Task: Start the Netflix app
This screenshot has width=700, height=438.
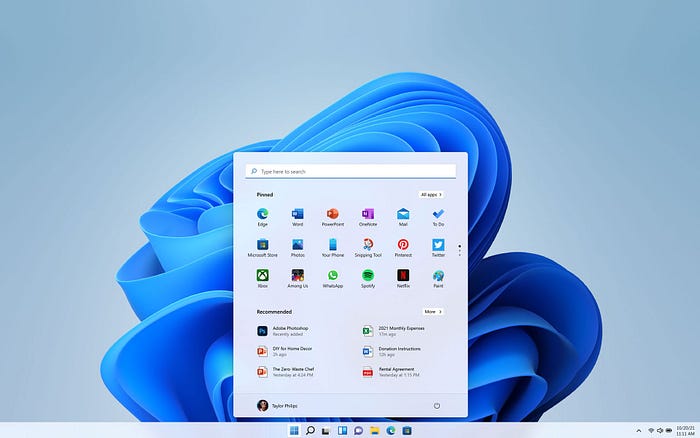Action: 403,275
